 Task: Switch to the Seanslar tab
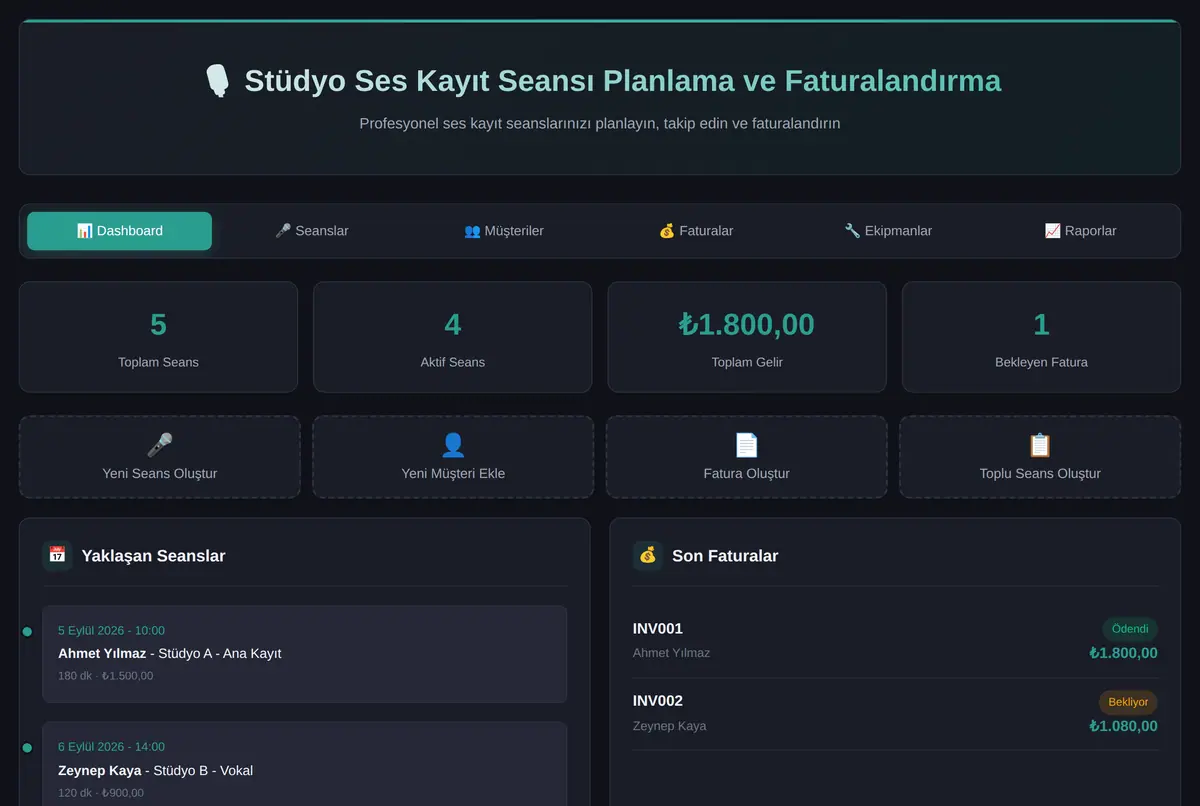312,231
